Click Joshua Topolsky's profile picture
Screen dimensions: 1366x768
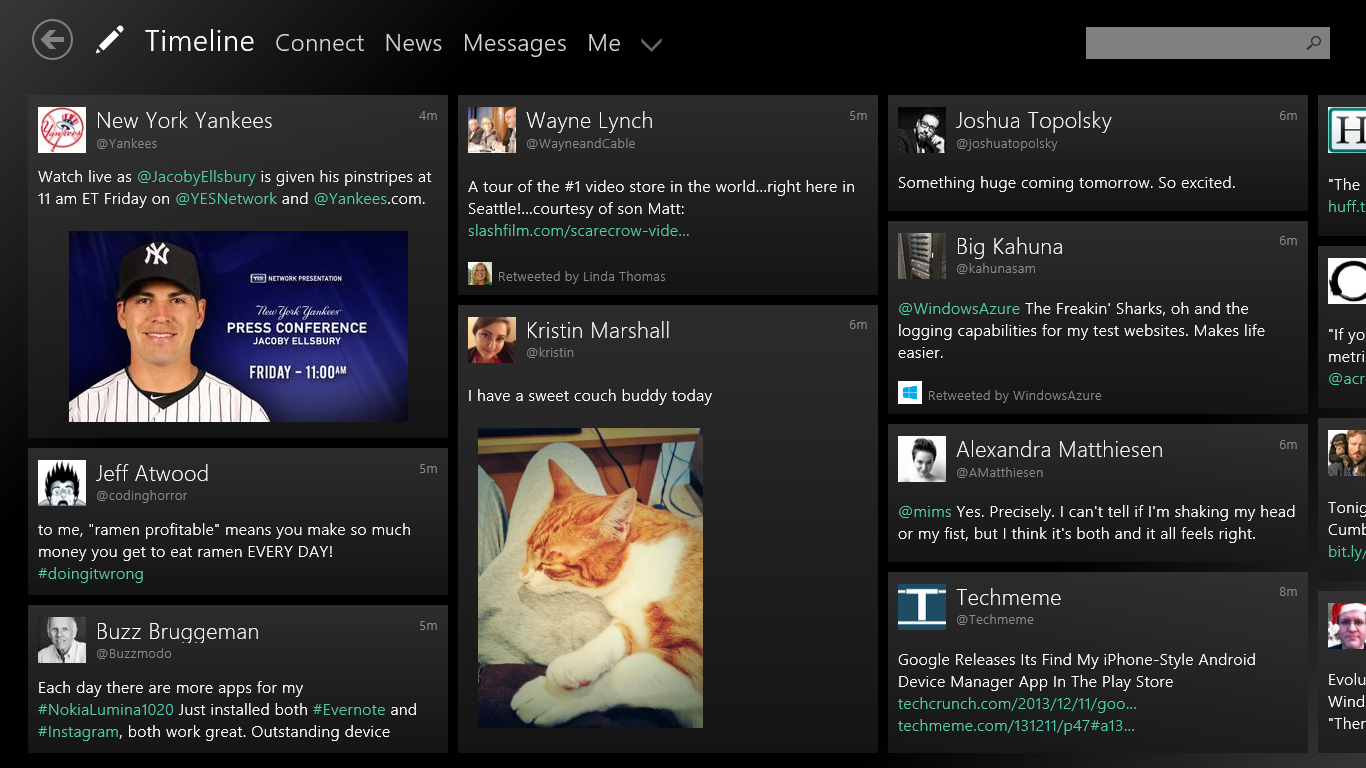point(921,130)
